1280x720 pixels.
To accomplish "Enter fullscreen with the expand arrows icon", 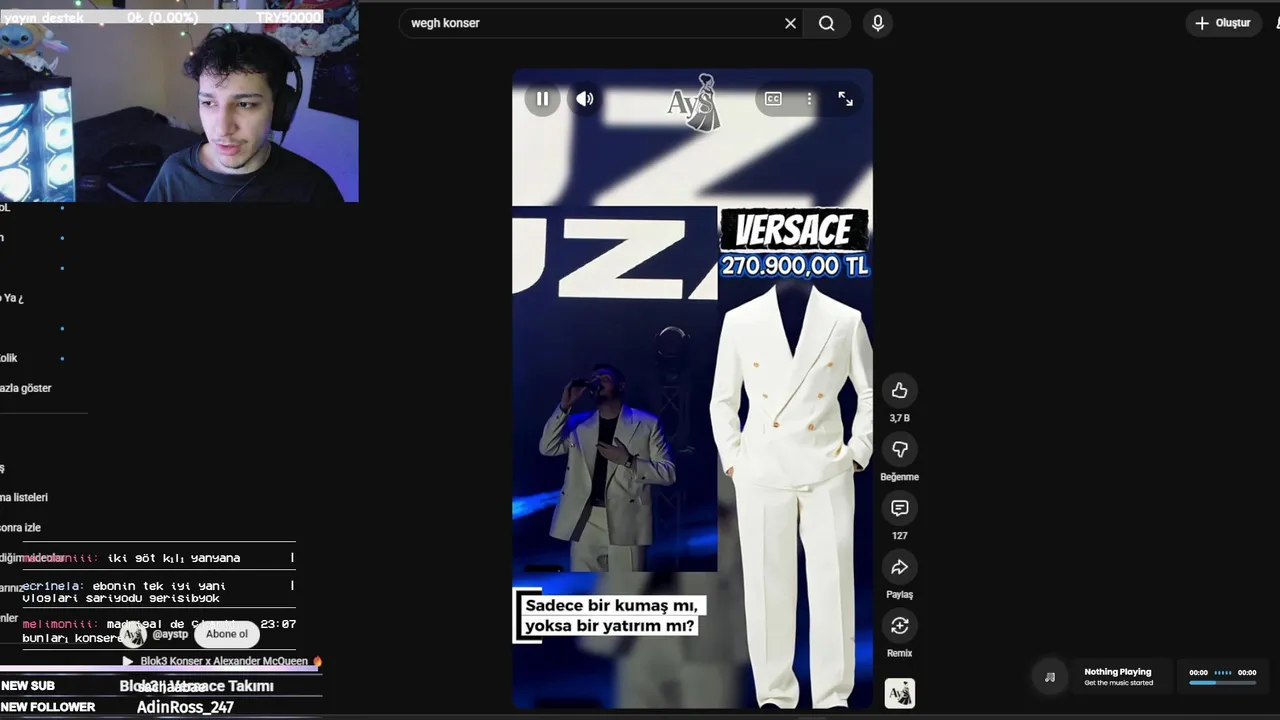I will coord(846,99).
